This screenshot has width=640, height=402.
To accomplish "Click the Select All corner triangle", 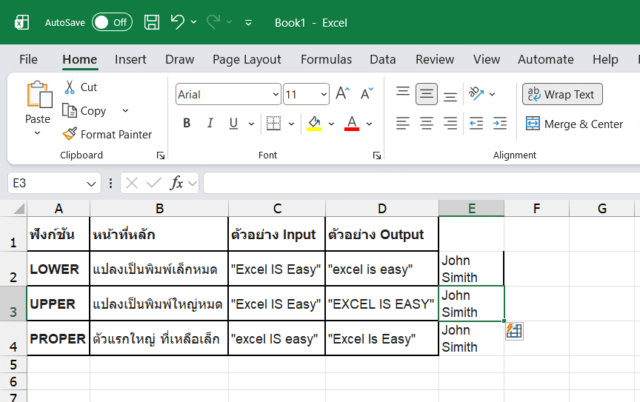I will [19, 209].
